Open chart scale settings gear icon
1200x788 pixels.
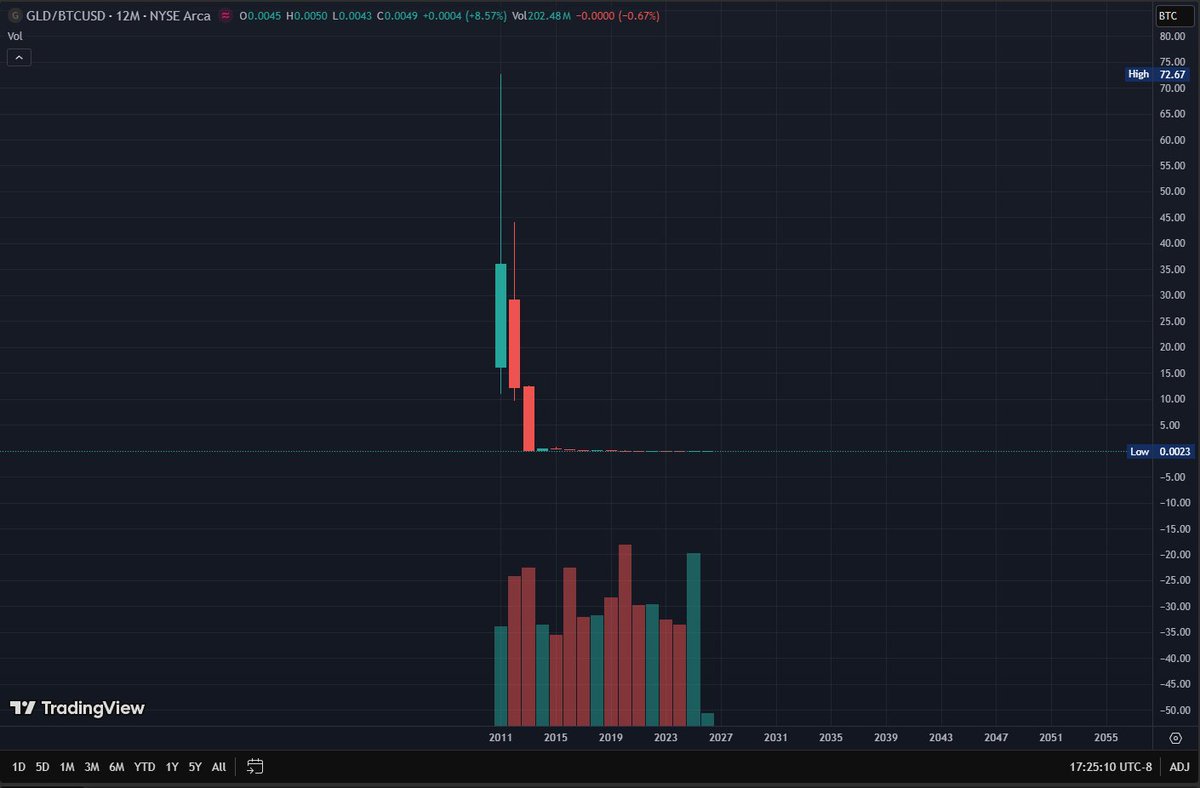[x=1175, y=737]
